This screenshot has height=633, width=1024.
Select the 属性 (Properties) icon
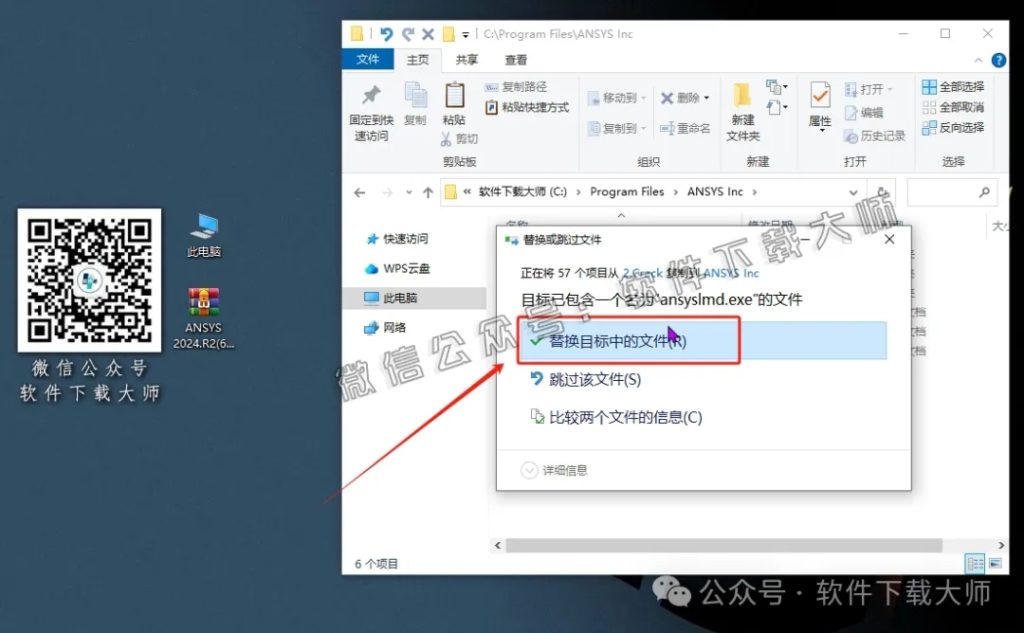tap(818, 110)
